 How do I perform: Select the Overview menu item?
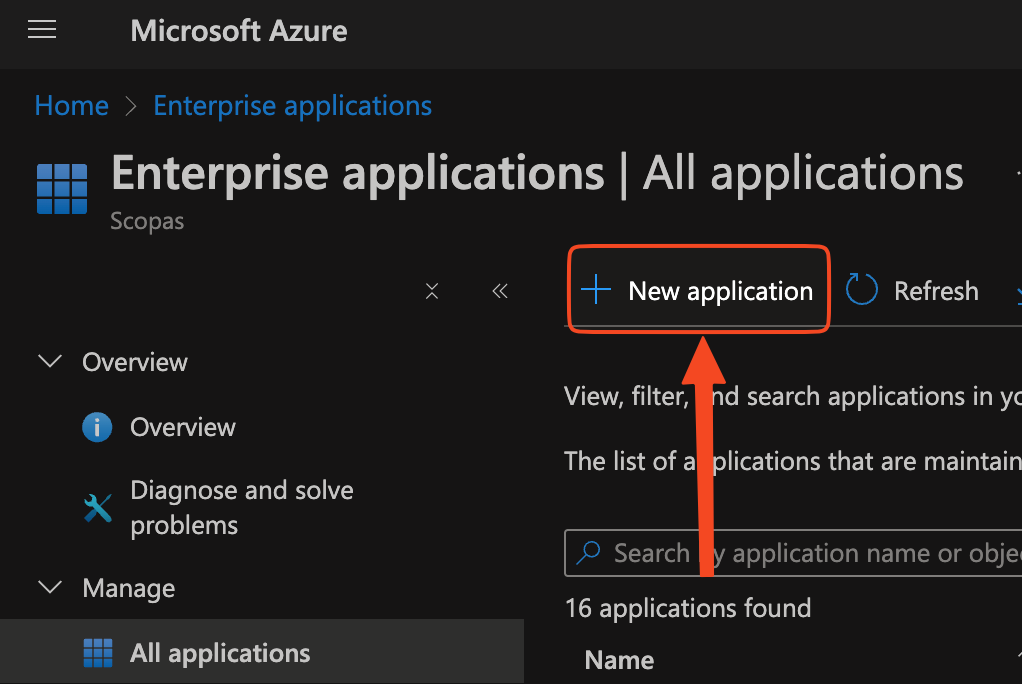183,428
